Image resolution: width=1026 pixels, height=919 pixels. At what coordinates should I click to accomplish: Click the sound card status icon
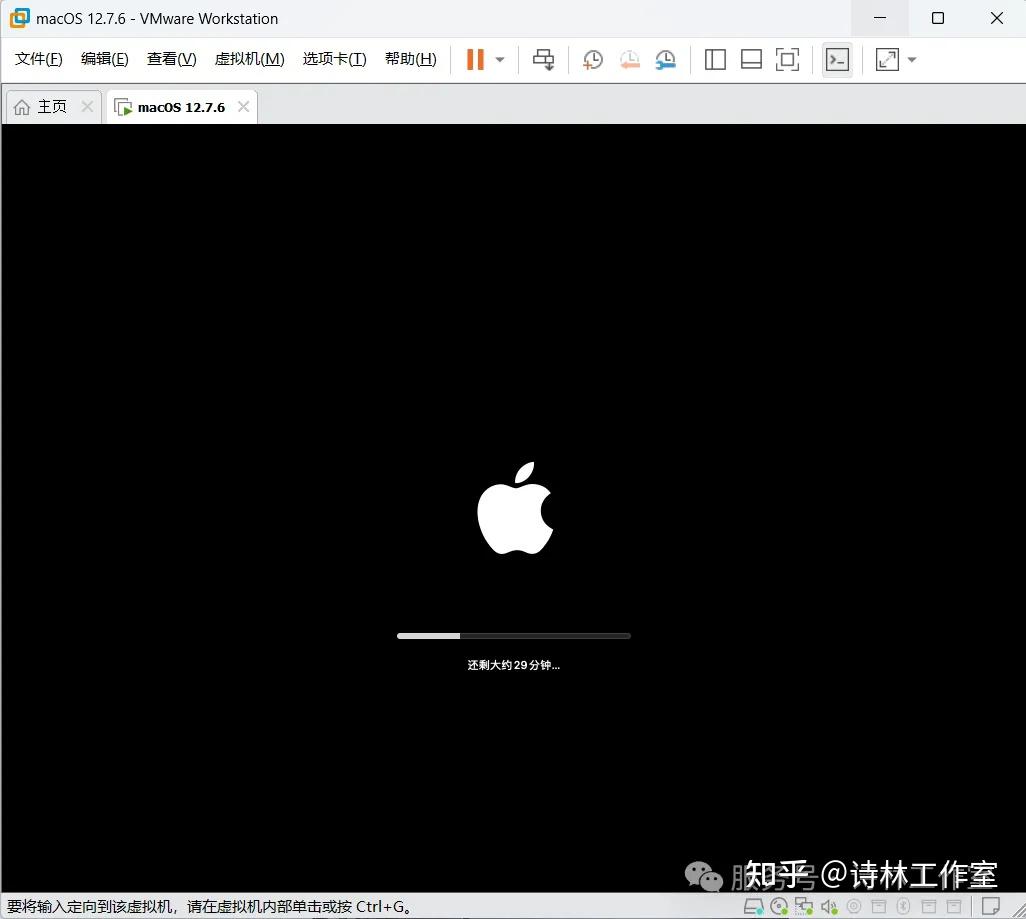point(829,907)
